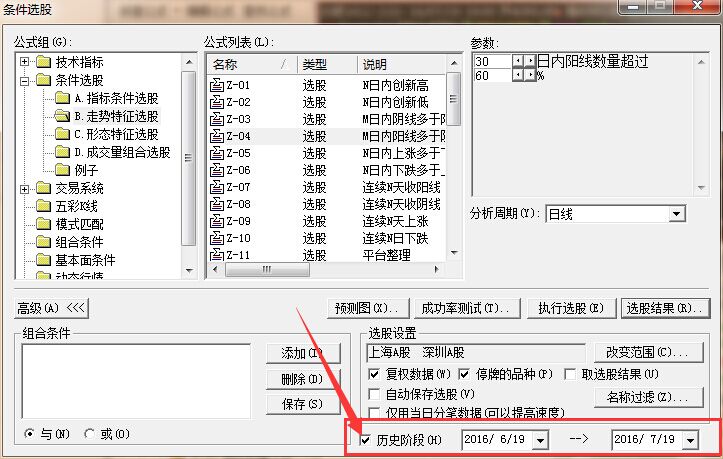Click the open B.走势特征选股 folder icon

(62, 116)
